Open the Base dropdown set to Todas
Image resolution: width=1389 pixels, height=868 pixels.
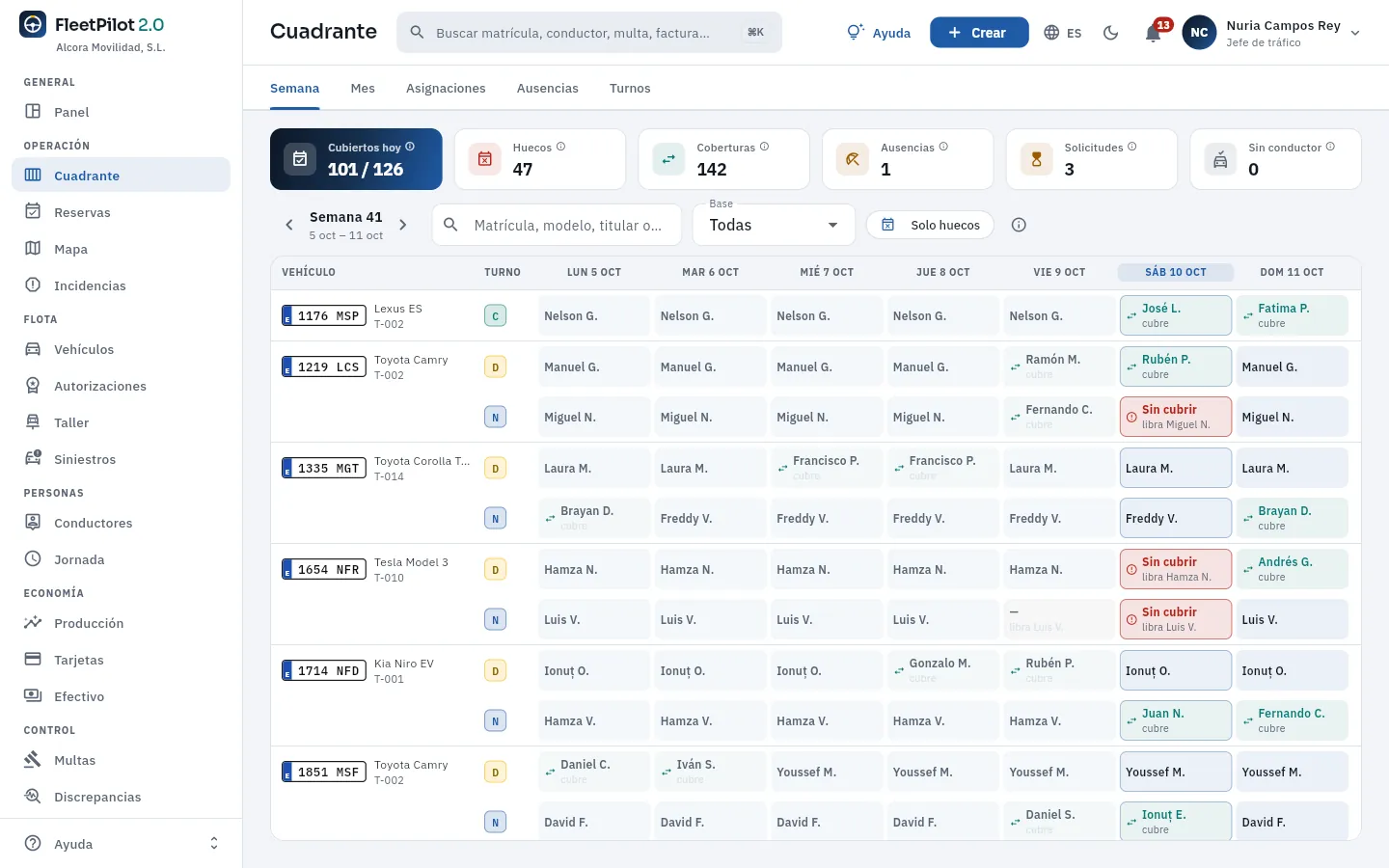pos(774,225)
